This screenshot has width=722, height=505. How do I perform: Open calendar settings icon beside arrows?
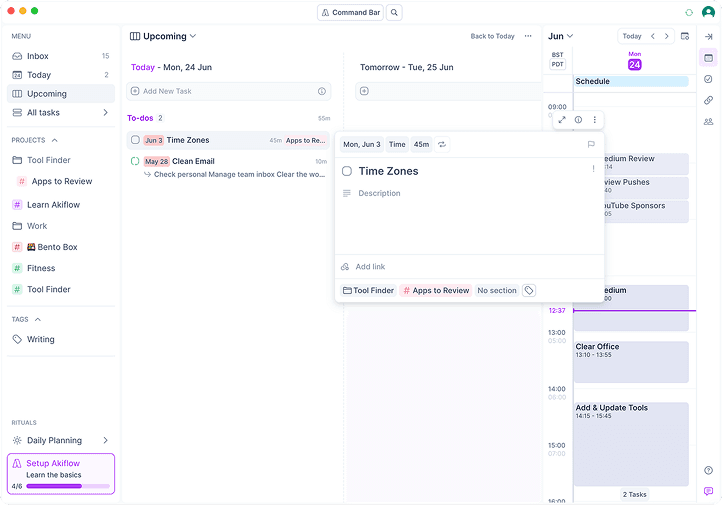[x=685, y=36]
